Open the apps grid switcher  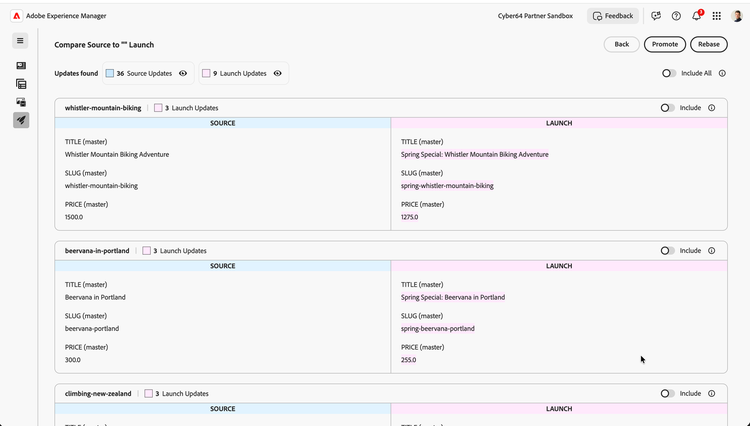coord(717,16)
